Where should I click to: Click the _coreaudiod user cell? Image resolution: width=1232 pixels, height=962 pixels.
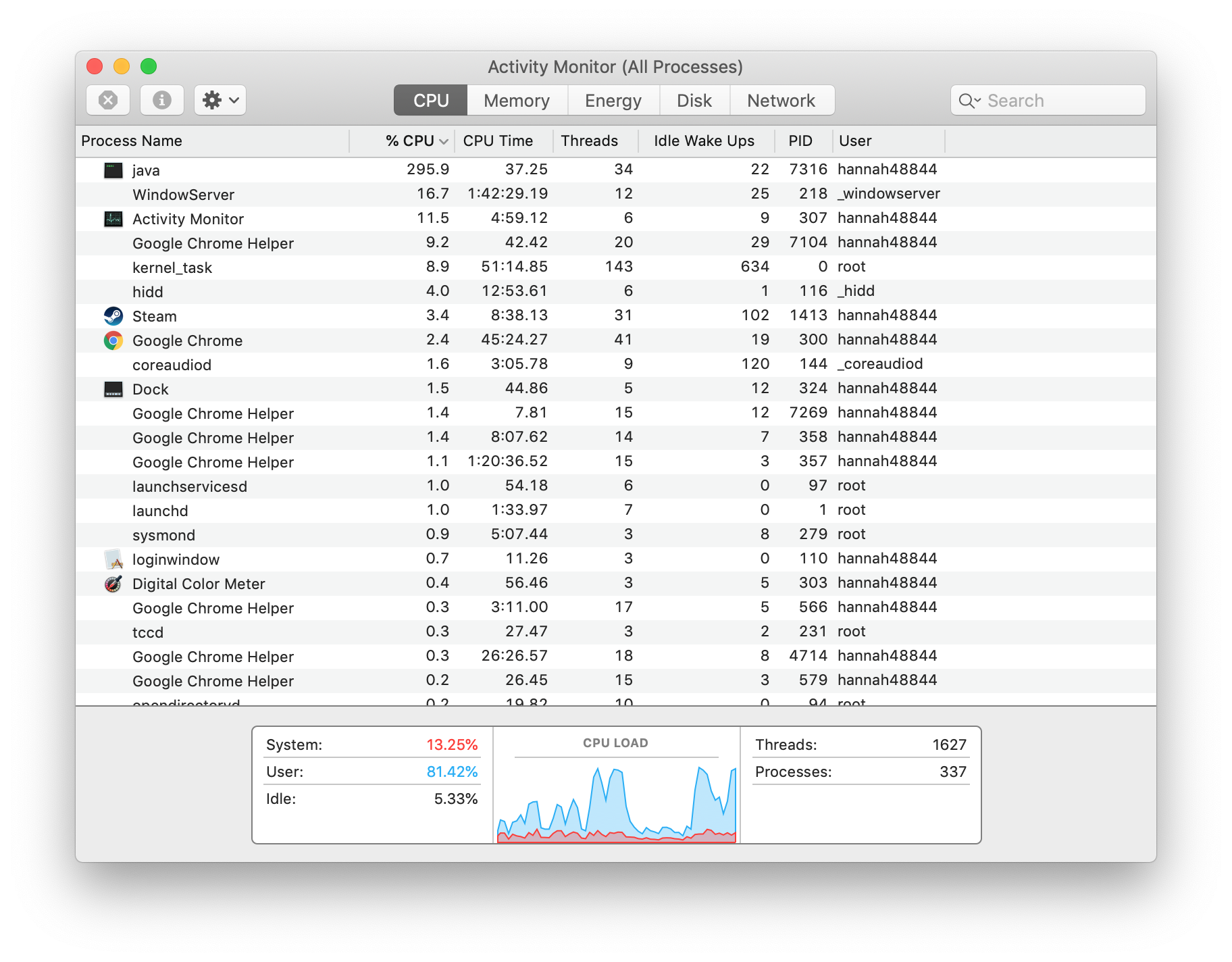pyautogui.click(x=879, y=363)
